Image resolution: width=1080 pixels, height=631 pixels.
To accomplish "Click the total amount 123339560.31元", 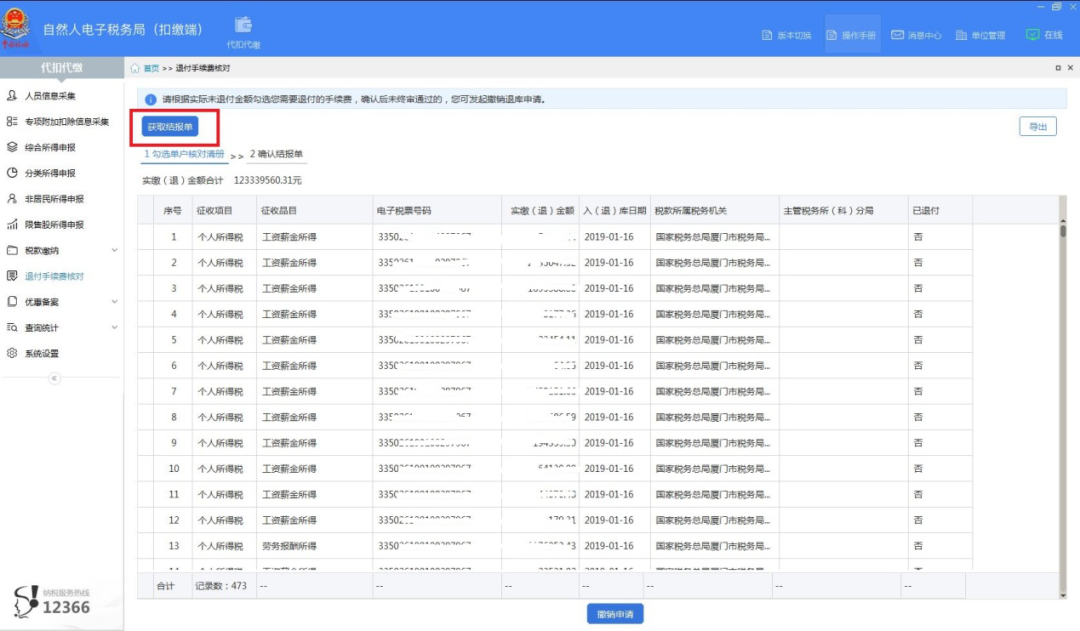I will click(268, 180).
